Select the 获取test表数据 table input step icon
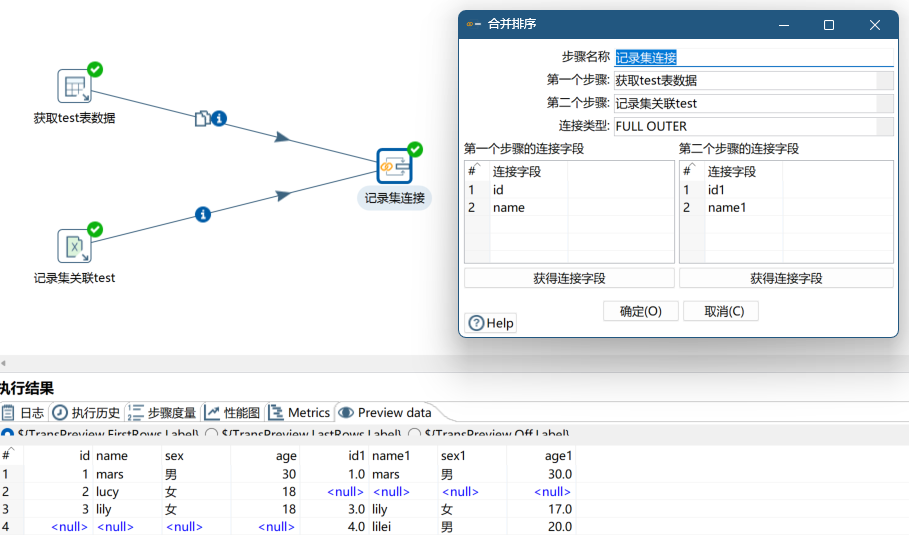The image size is (909, 535). pos(74,87)
